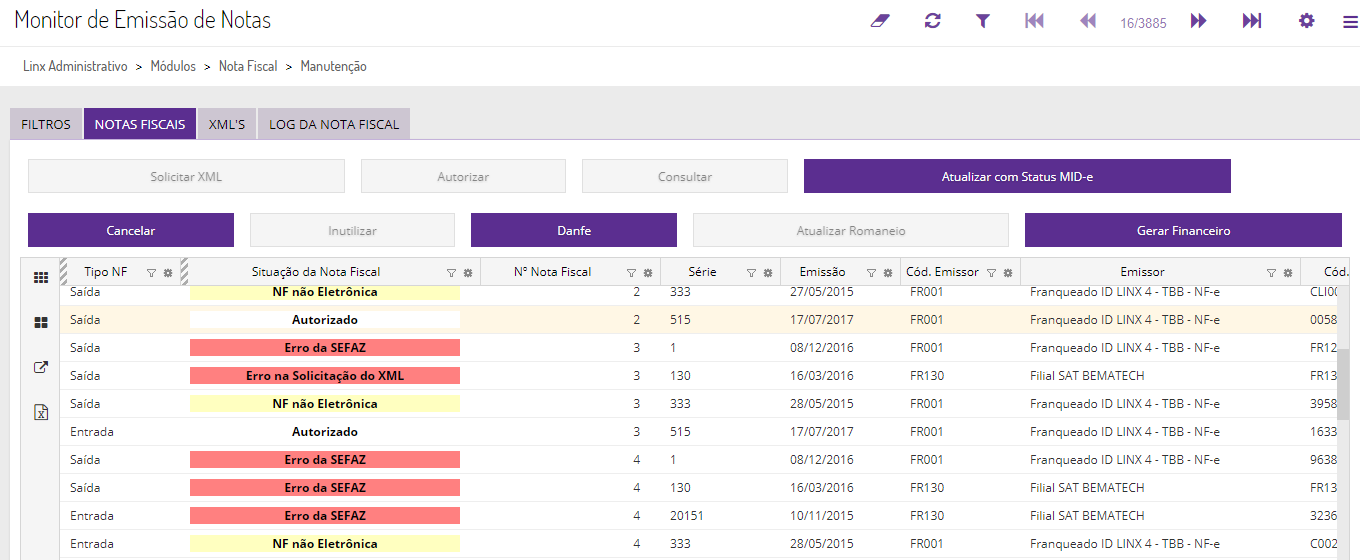Open the hamburger menu
Image resolution: width=1360 pixels, height=560 pixels.
[1350, 21]
